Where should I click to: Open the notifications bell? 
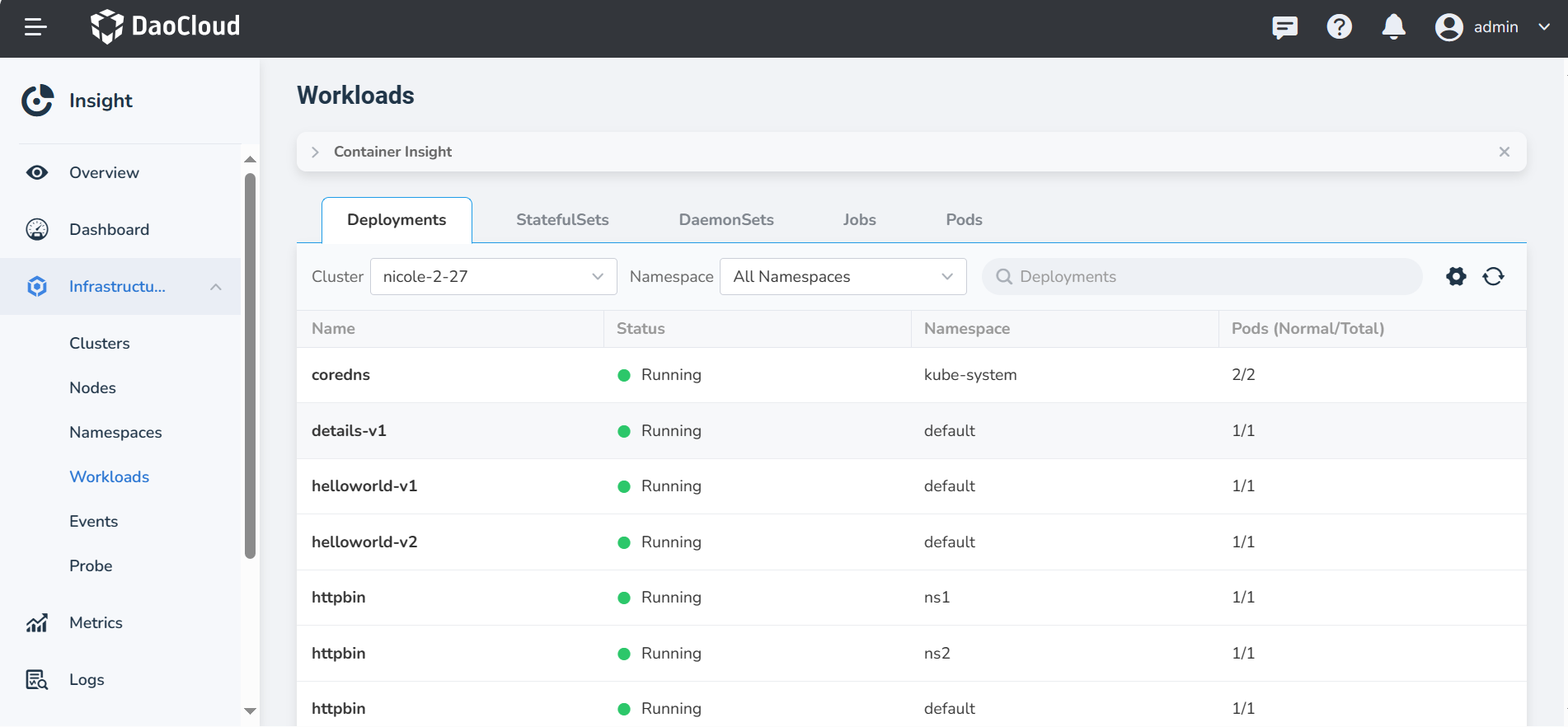[1393, 27]
